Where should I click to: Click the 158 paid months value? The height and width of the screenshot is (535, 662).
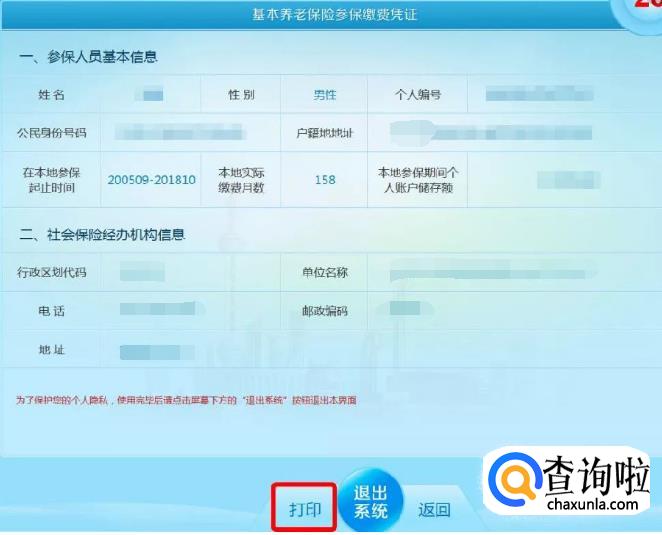point(325,180)
